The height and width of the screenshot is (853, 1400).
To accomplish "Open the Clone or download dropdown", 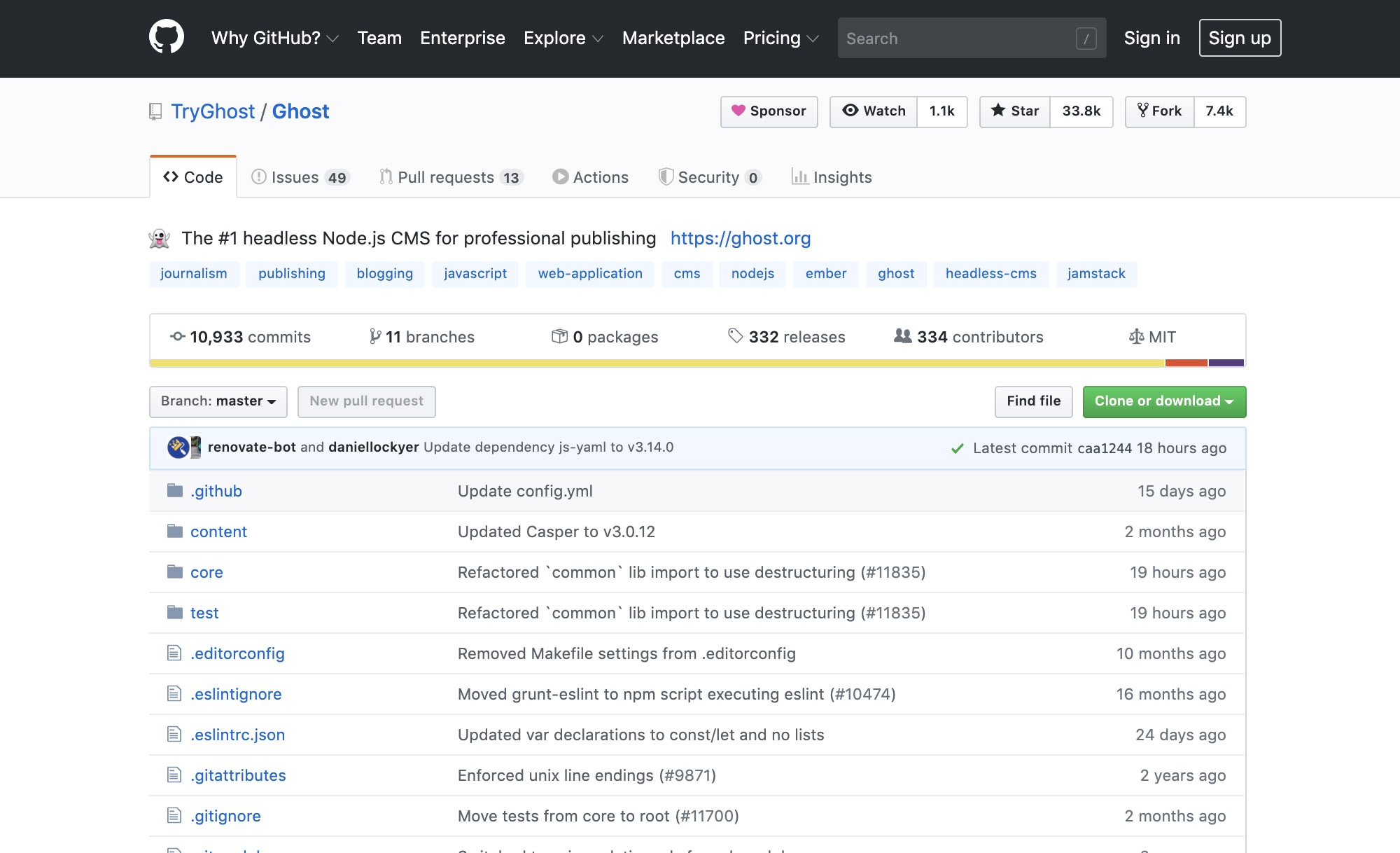I will pos(1164,401).
